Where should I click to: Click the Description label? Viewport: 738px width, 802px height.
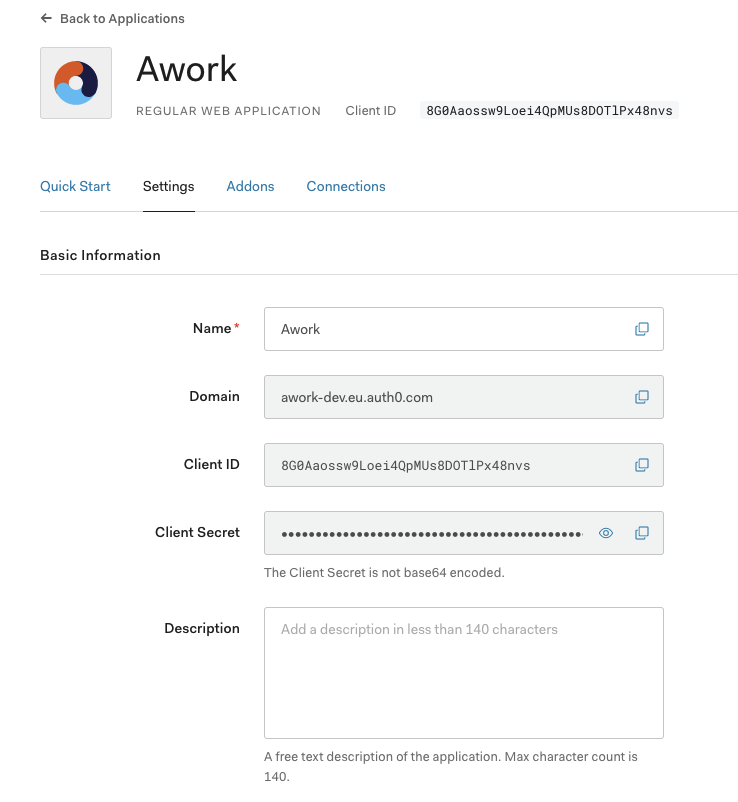pos(202,628)
